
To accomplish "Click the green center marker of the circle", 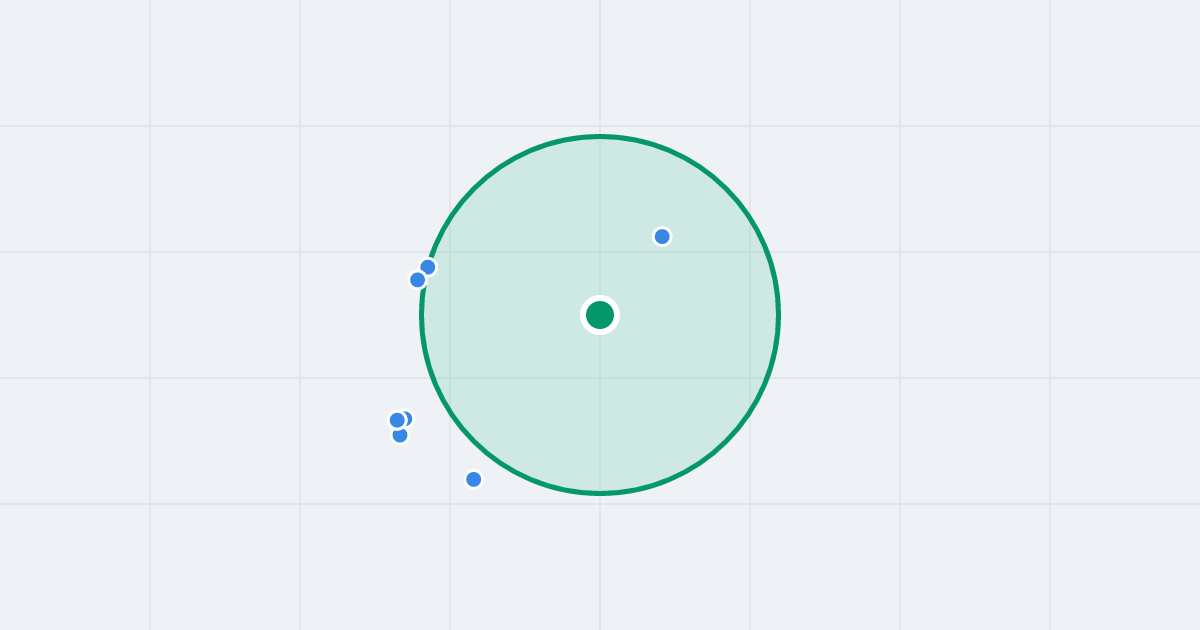I will pyautogui.click(x=600, y=315).
